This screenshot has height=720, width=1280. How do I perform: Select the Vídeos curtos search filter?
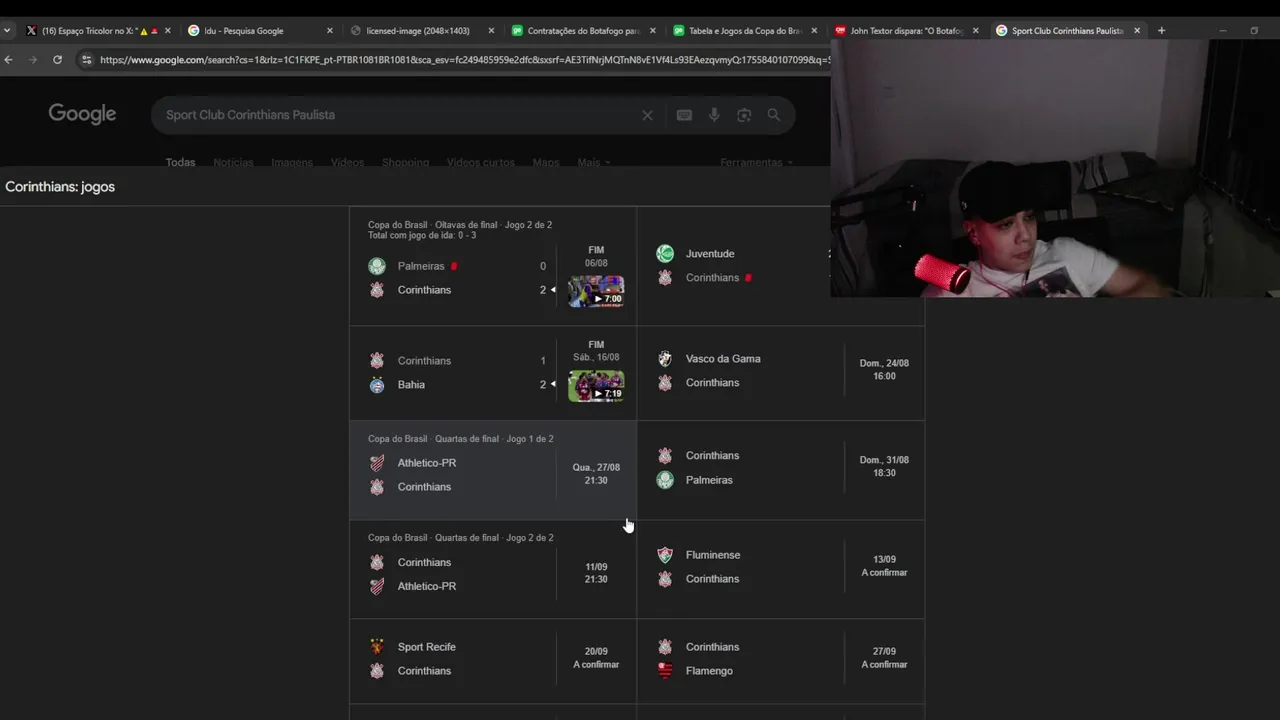point(480,162)
